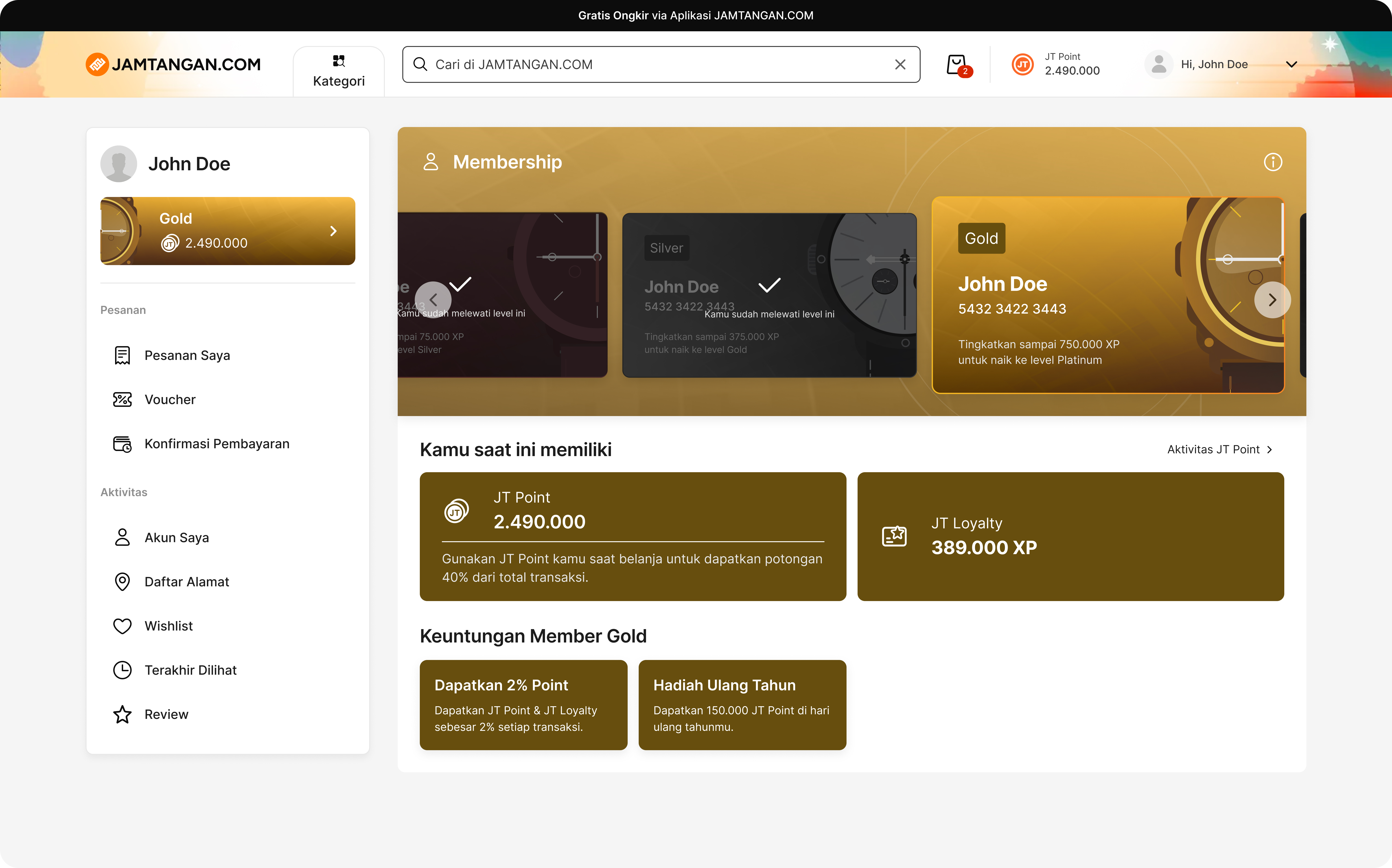Slide membership cards to the next level

coord(1272,300)
